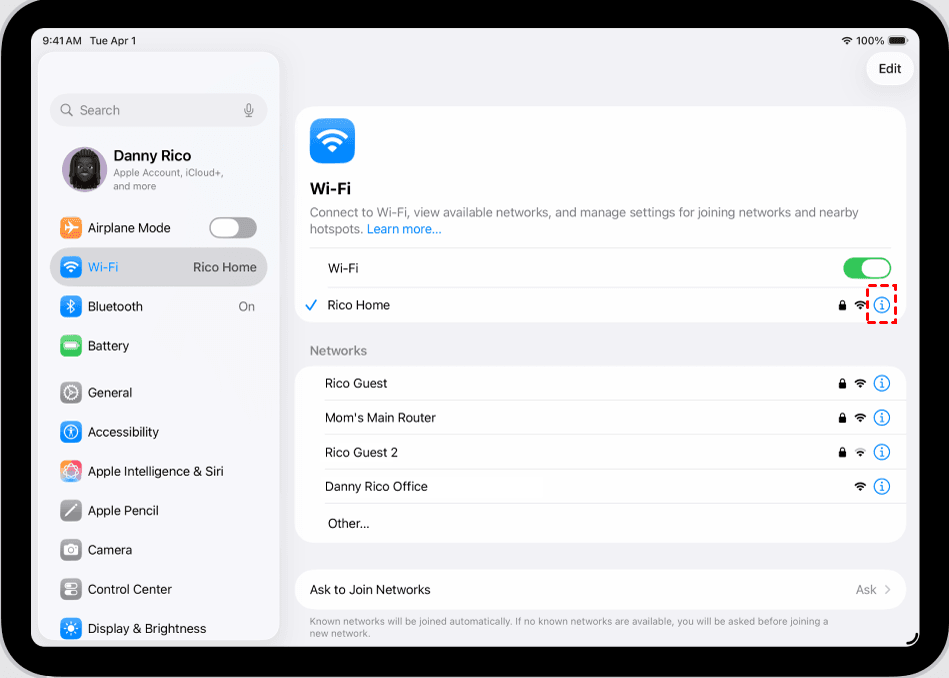Open Danny Rico Apple Account
Screen dimensions: 949x678
159,170
